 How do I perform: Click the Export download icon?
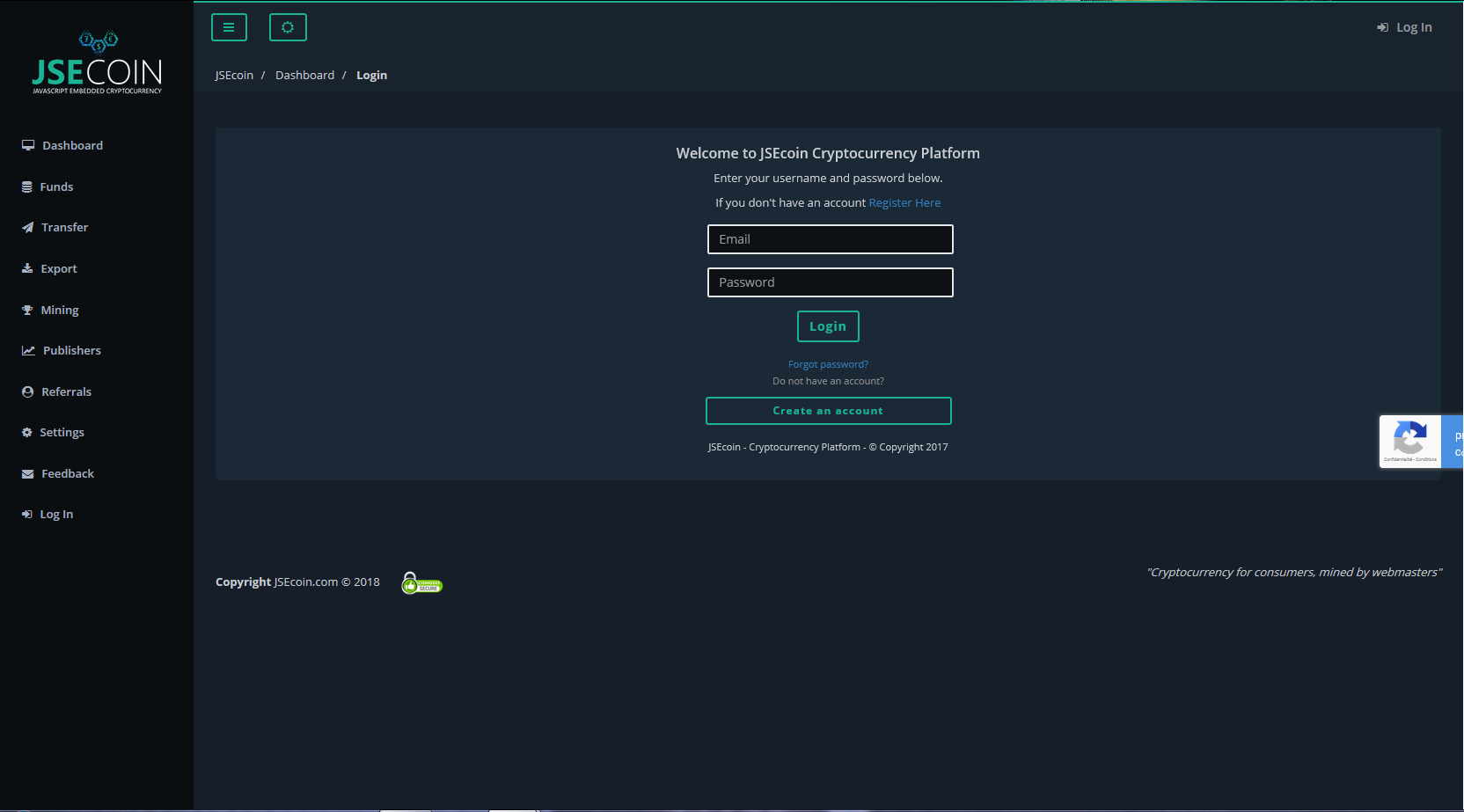[x=27, y=268]
